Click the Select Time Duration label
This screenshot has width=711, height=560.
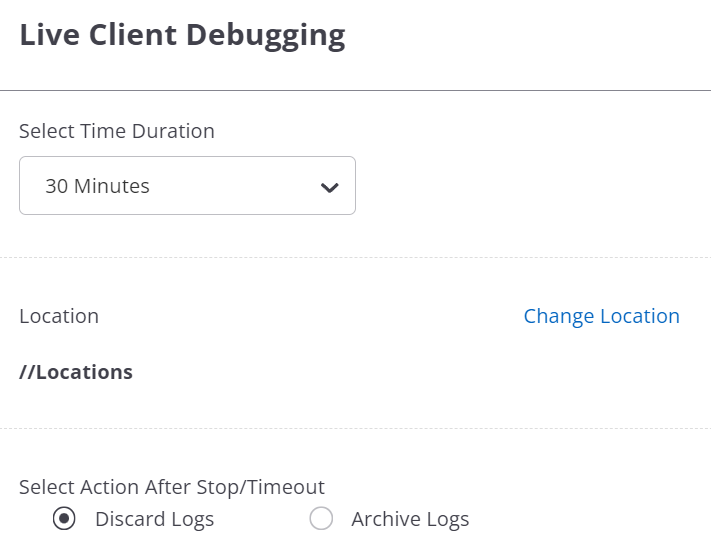click(117, 131)
